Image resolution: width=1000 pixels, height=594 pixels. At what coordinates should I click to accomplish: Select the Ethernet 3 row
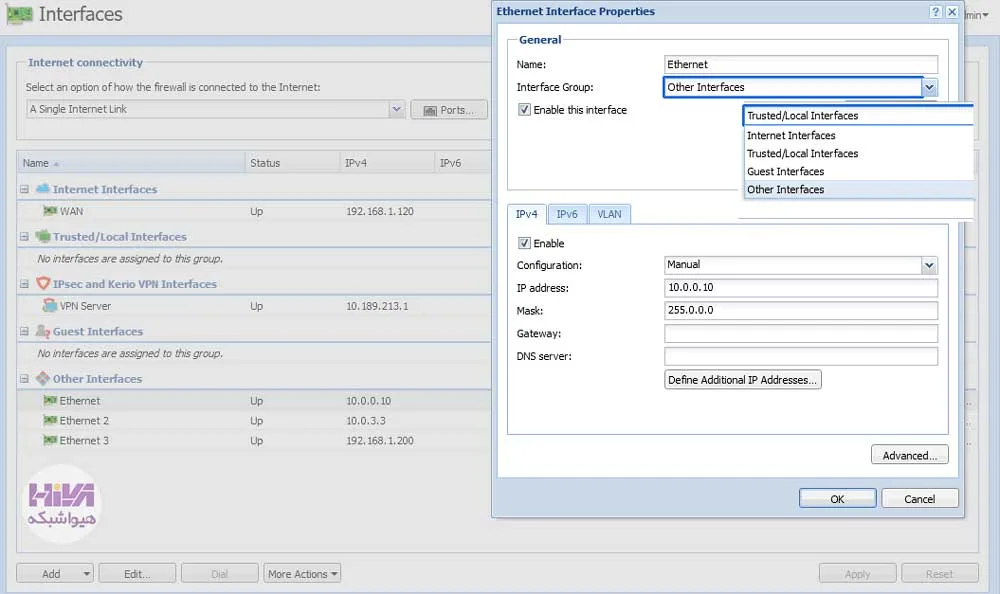pyautogui.click(x=254, y=440)
